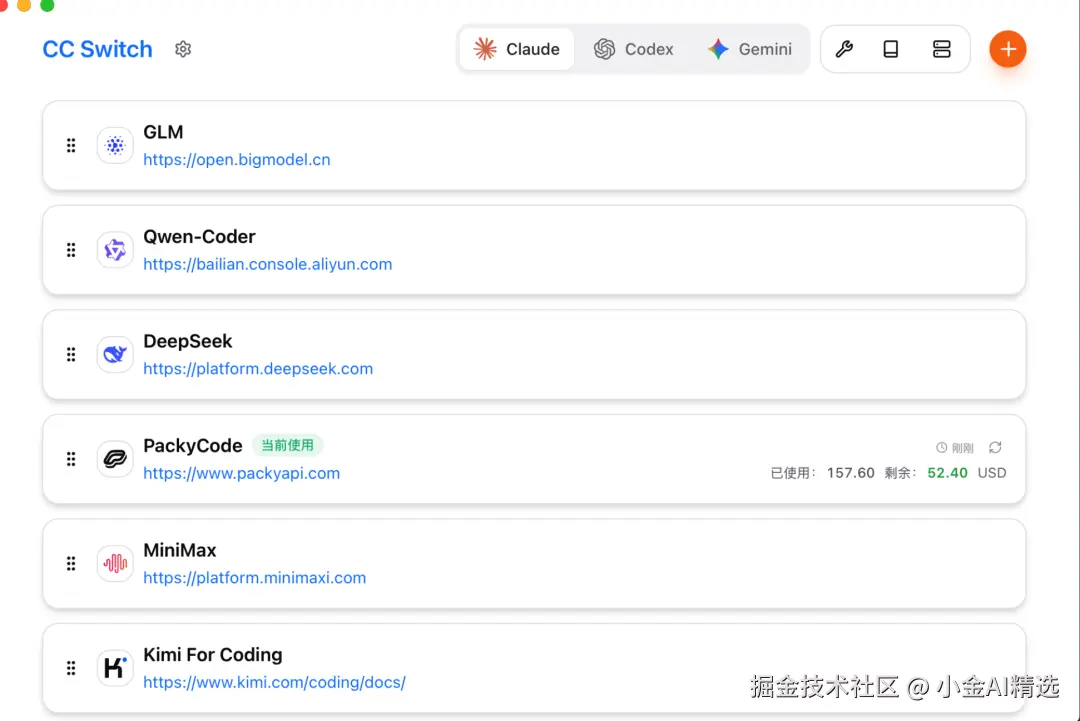
Task: Open the server stack icon in toolbar
Action: [942, 49]
